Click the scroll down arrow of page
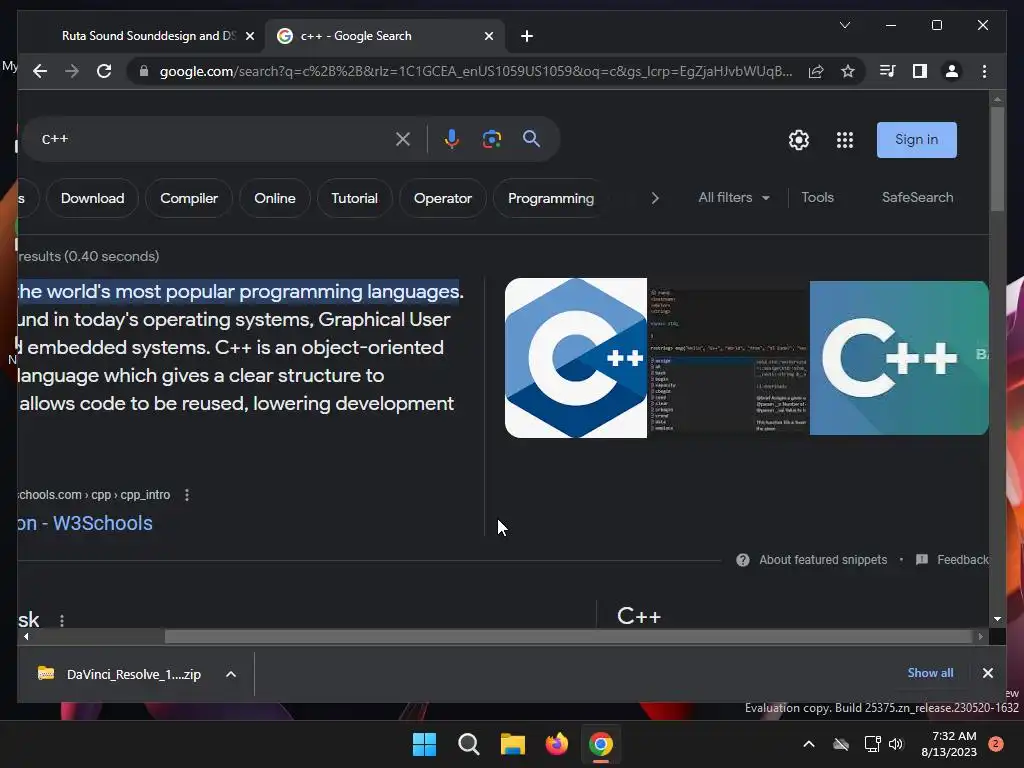The image size is (1024, 768). (x=997, y=618)
